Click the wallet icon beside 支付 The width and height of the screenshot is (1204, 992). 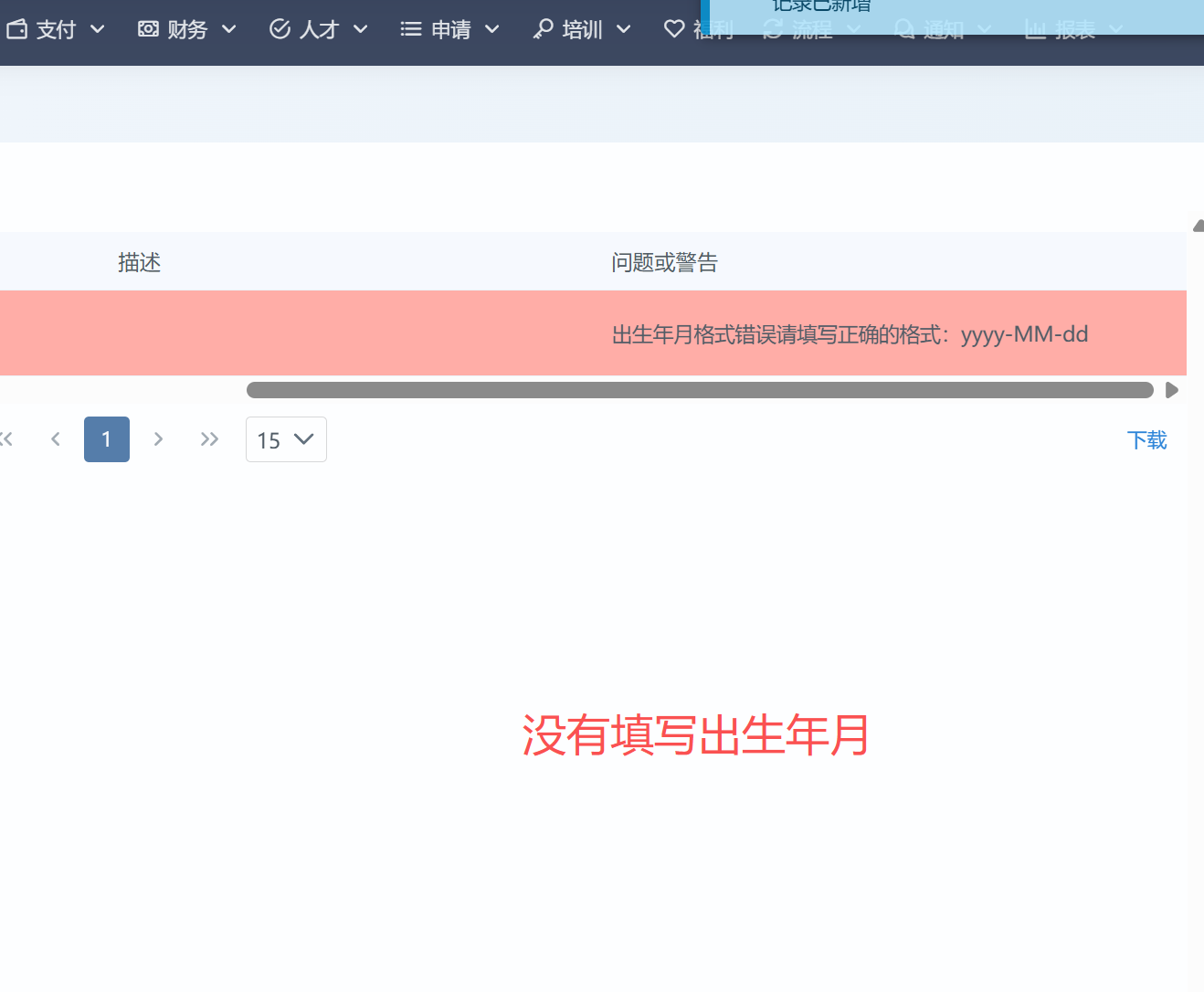click(16, 29)
